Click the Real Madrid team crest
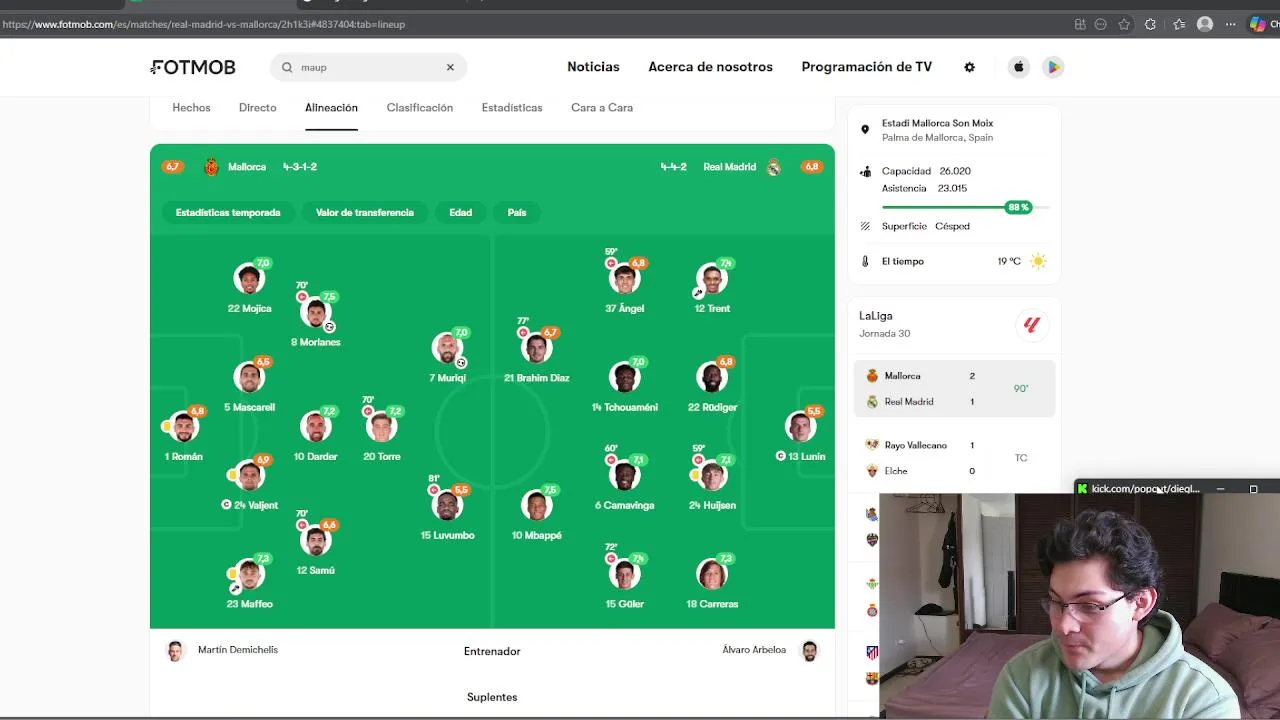This screenshot has height=720, width=1280. [x=773, y=167]
